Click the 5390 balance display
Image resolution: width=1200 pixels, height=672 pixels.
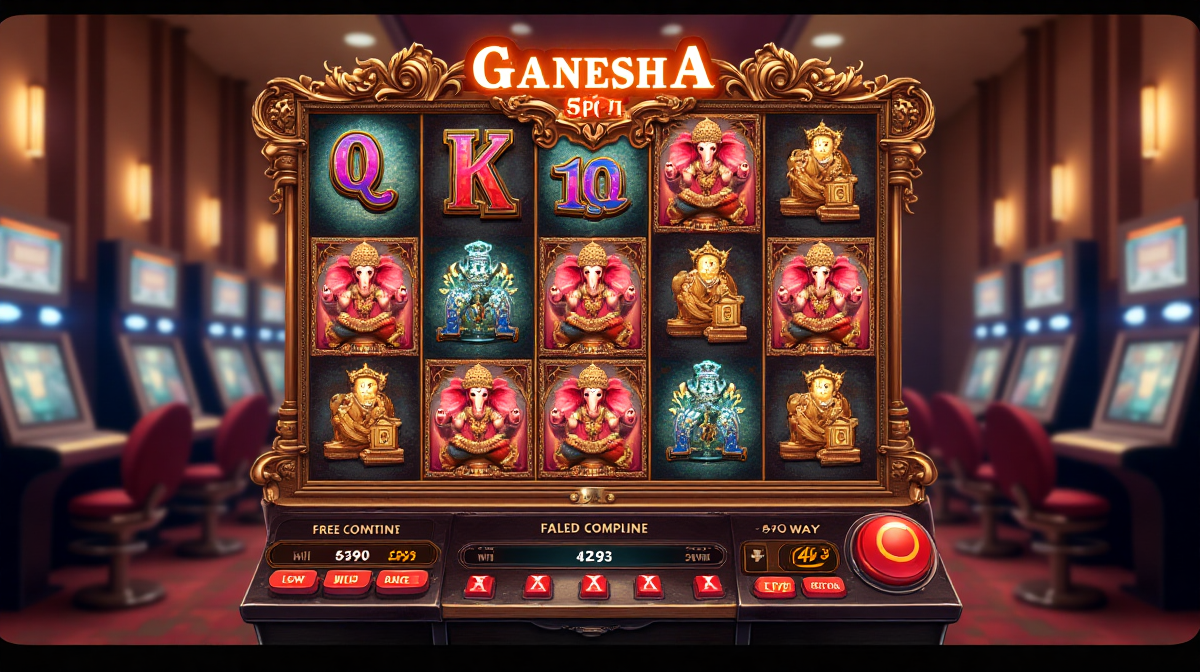click(x=354, y=554)
